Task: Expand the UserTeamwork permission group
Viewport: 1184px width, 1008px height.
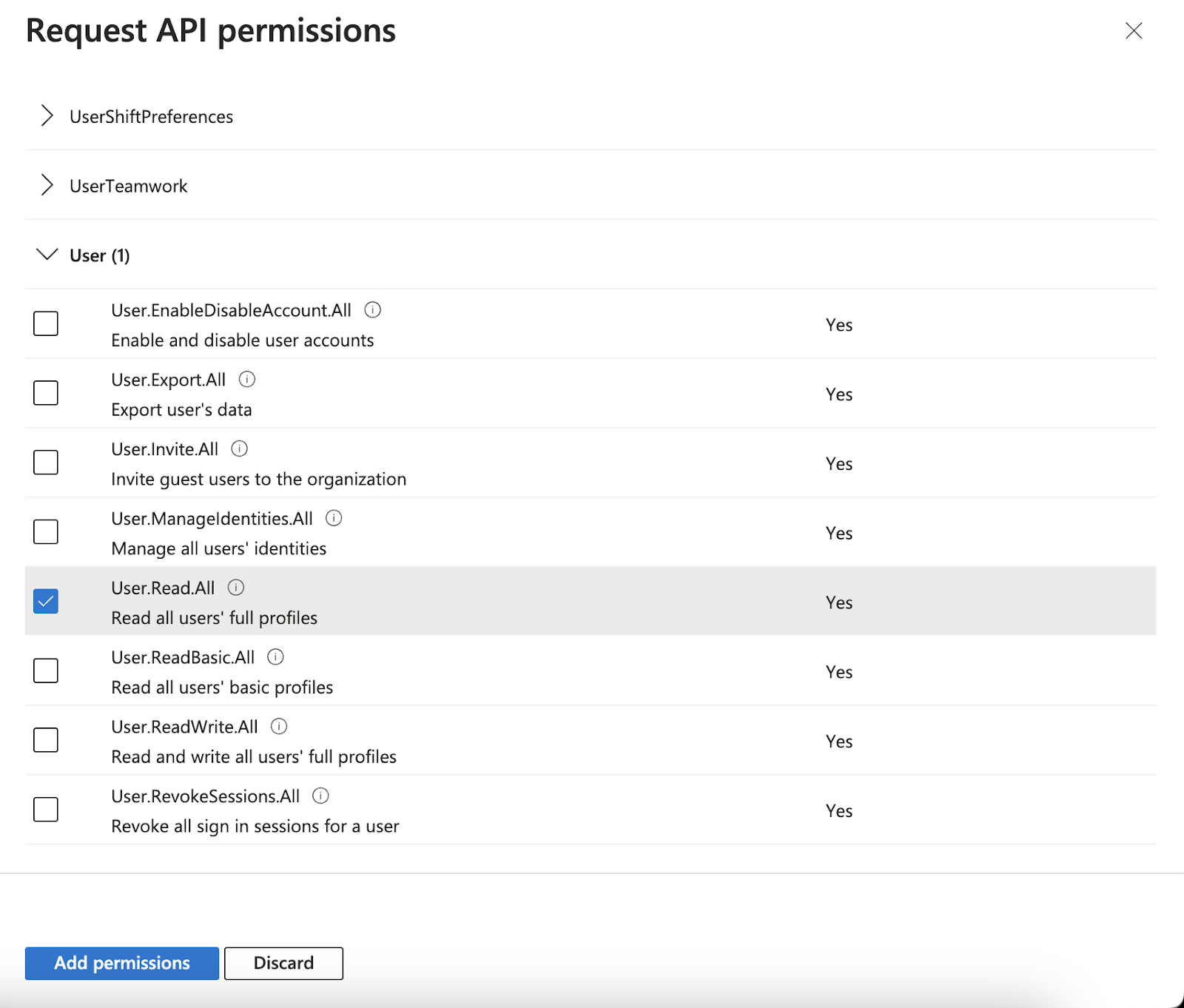Action: click(47, 186)
